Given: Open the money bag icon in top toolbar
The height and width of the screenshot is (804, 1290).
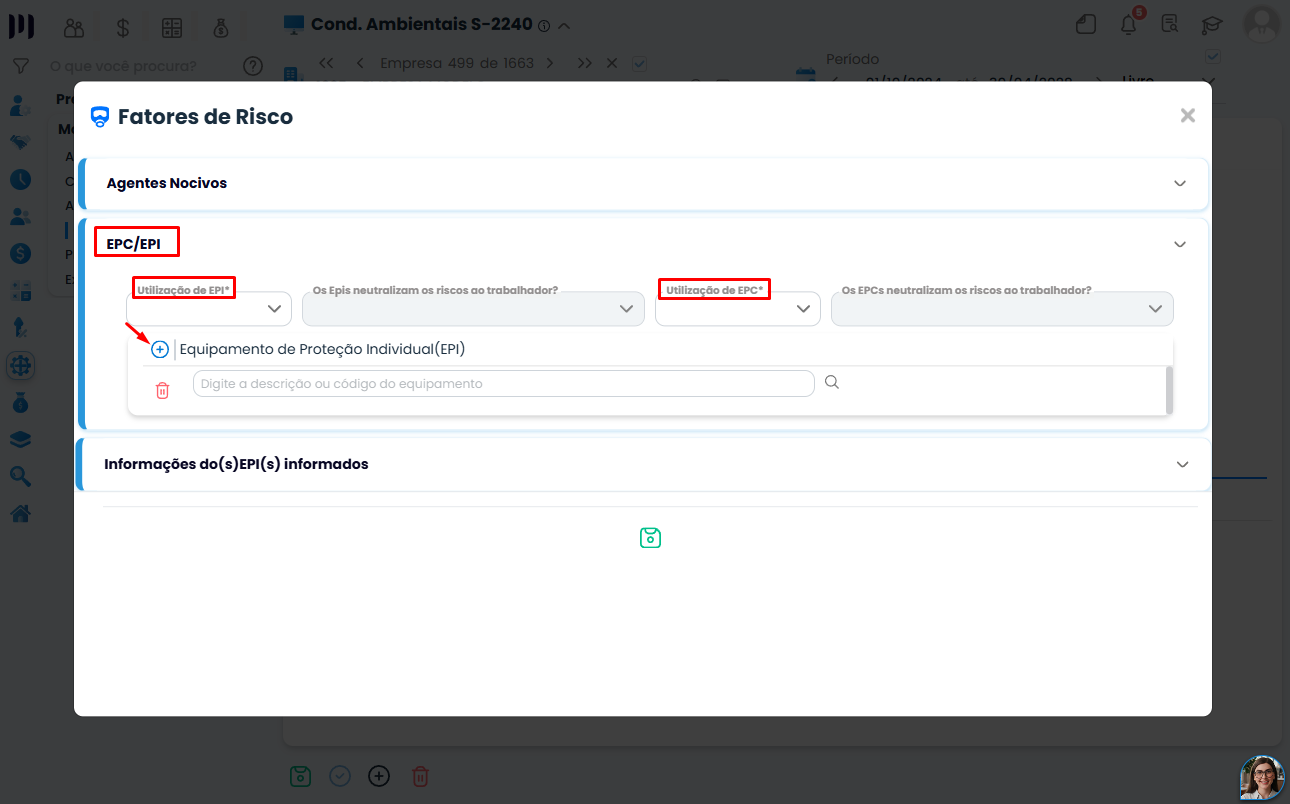Looking at the screenshot, I should [x=221, y=28].
